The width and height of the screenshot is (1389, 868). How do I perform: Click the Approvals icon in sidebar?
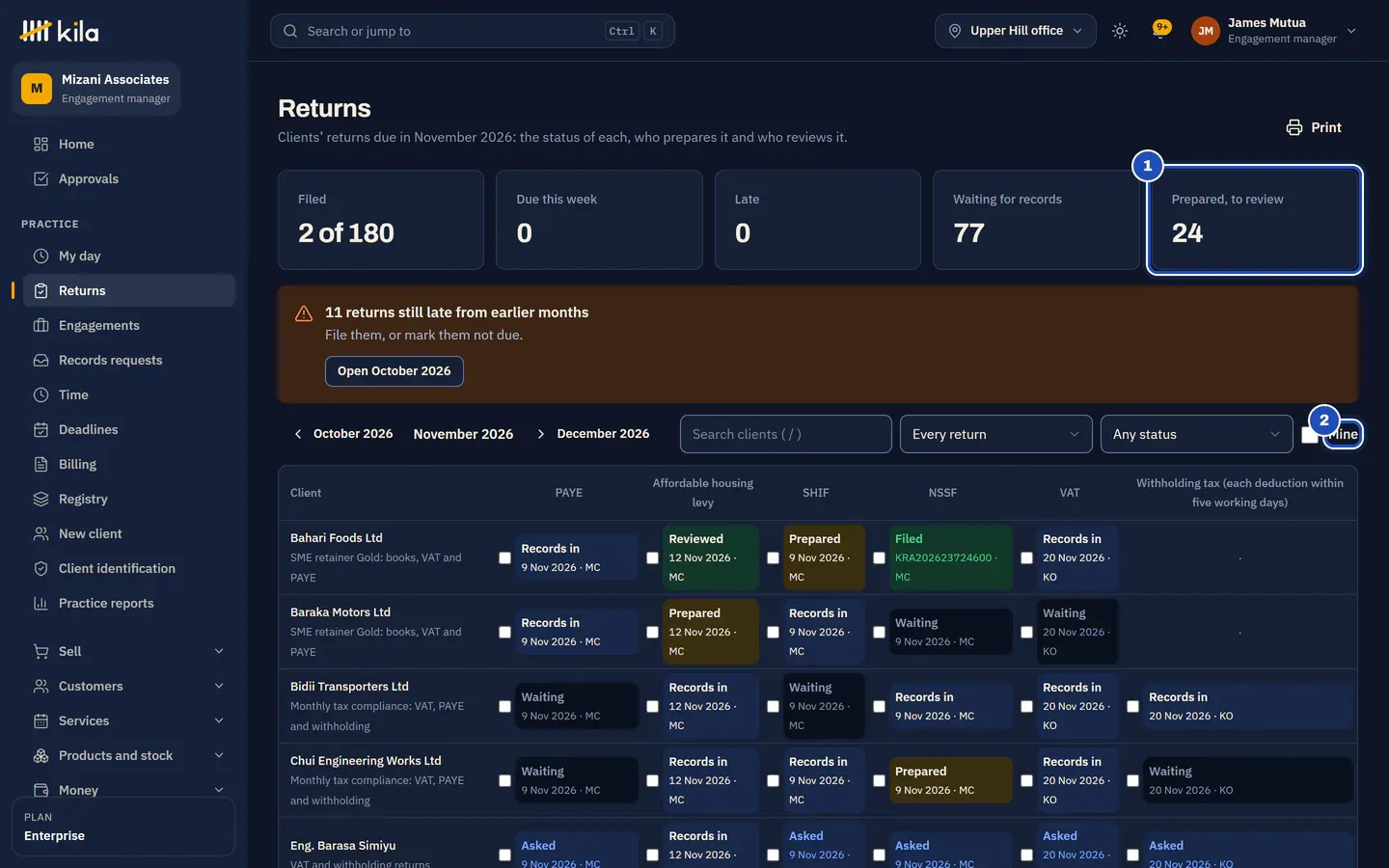coord(41,178)
